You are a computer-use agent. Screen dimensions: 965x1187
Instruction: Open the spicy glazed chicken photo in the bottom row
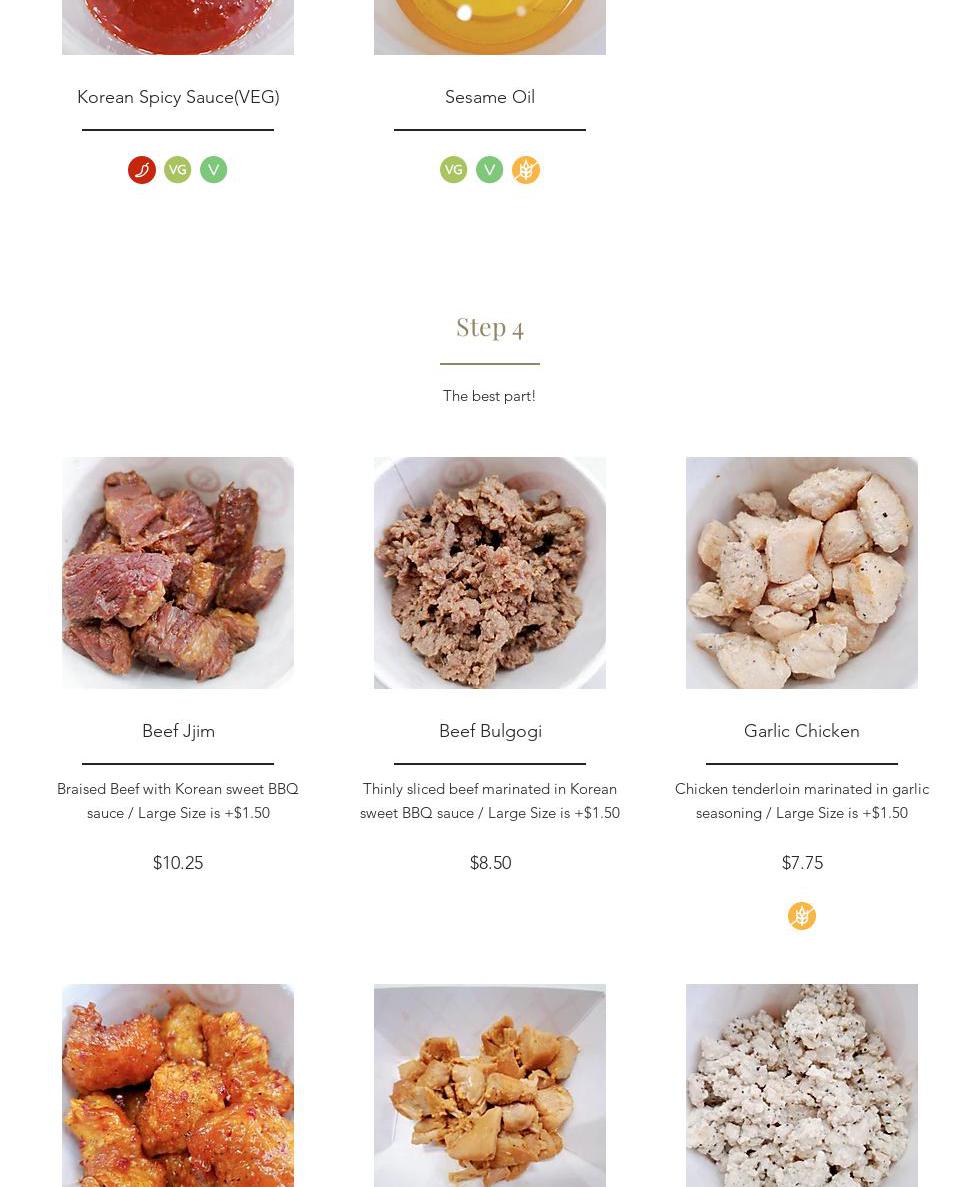coord(178,1086)
